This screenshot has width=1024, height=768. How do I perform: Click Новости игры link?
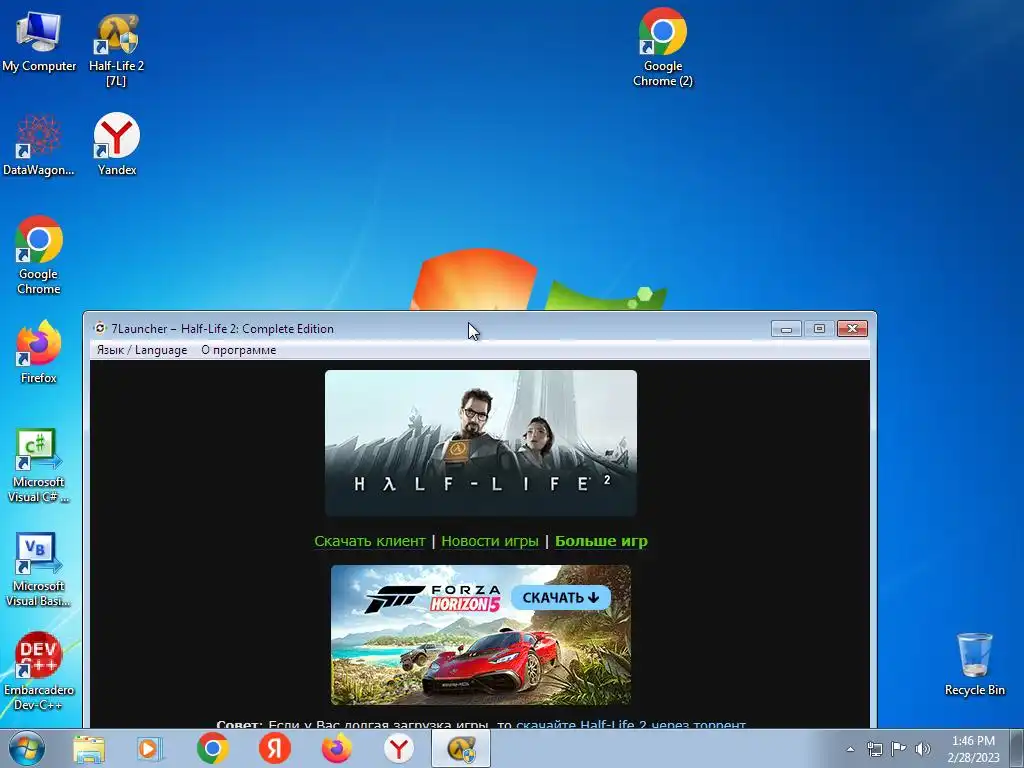490,541
